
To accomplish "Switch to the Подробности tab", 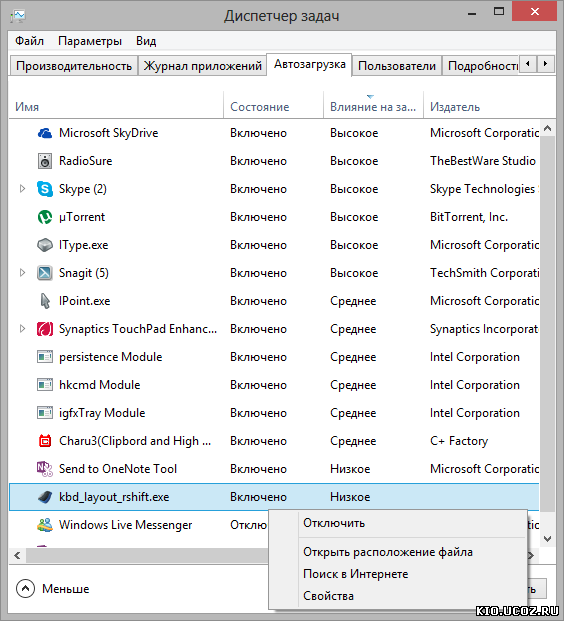I will (x=480, y=66).
